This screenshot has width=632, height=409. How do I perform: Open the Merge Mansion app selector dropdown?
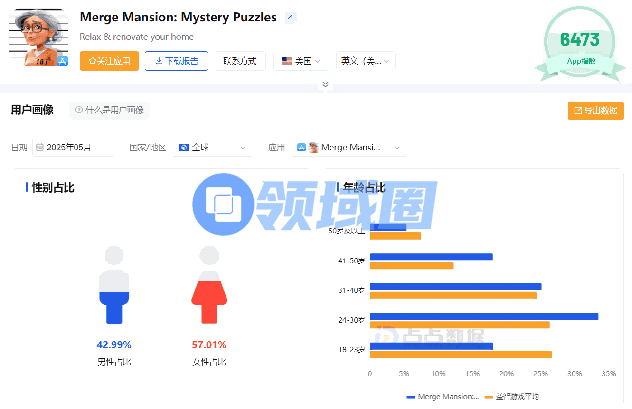tap(350, 148)
